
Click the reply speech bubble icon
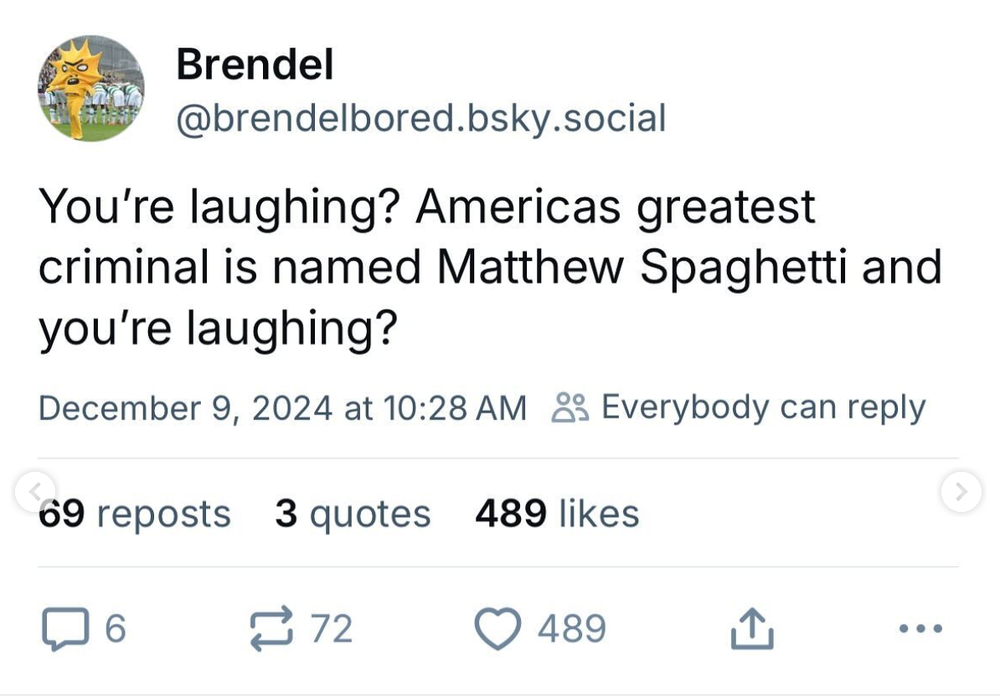click(x=67, y=628)
